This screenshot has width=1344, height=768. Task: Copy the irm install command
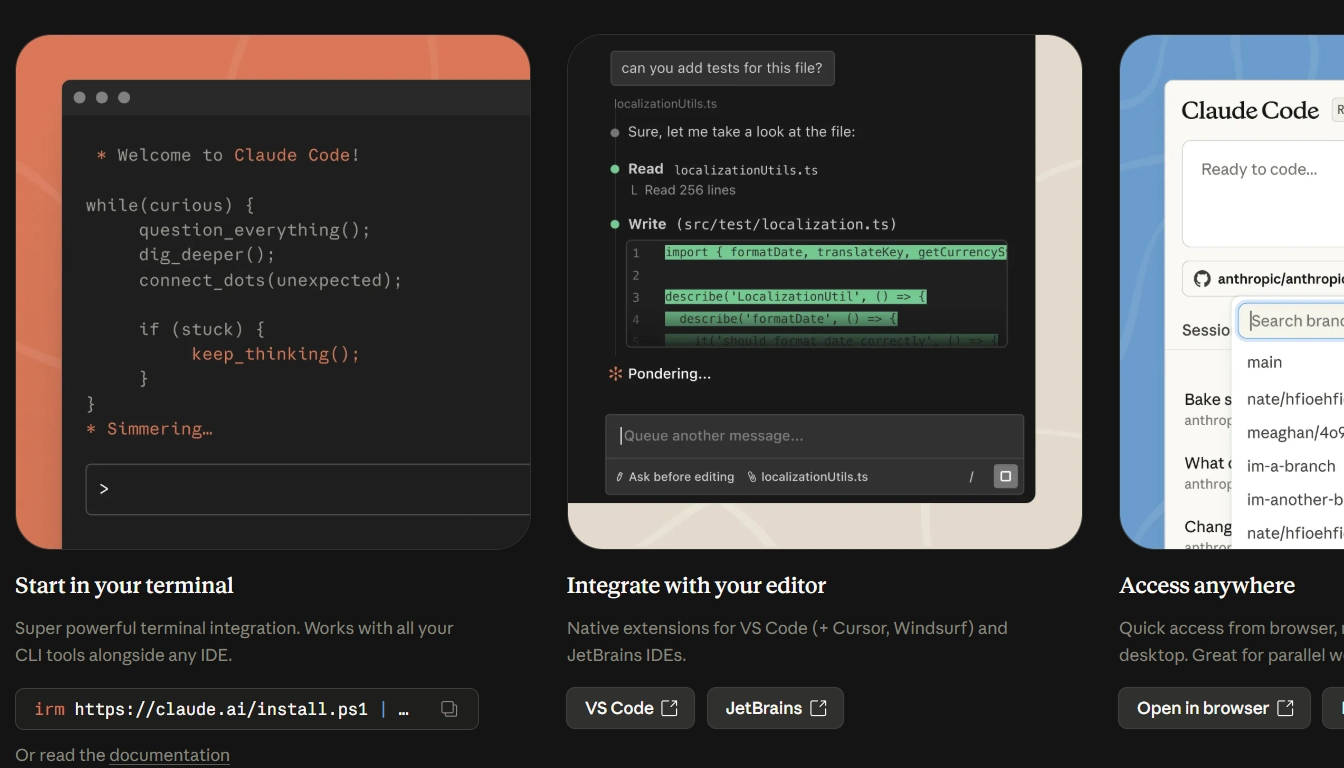[x=449, y=709]
